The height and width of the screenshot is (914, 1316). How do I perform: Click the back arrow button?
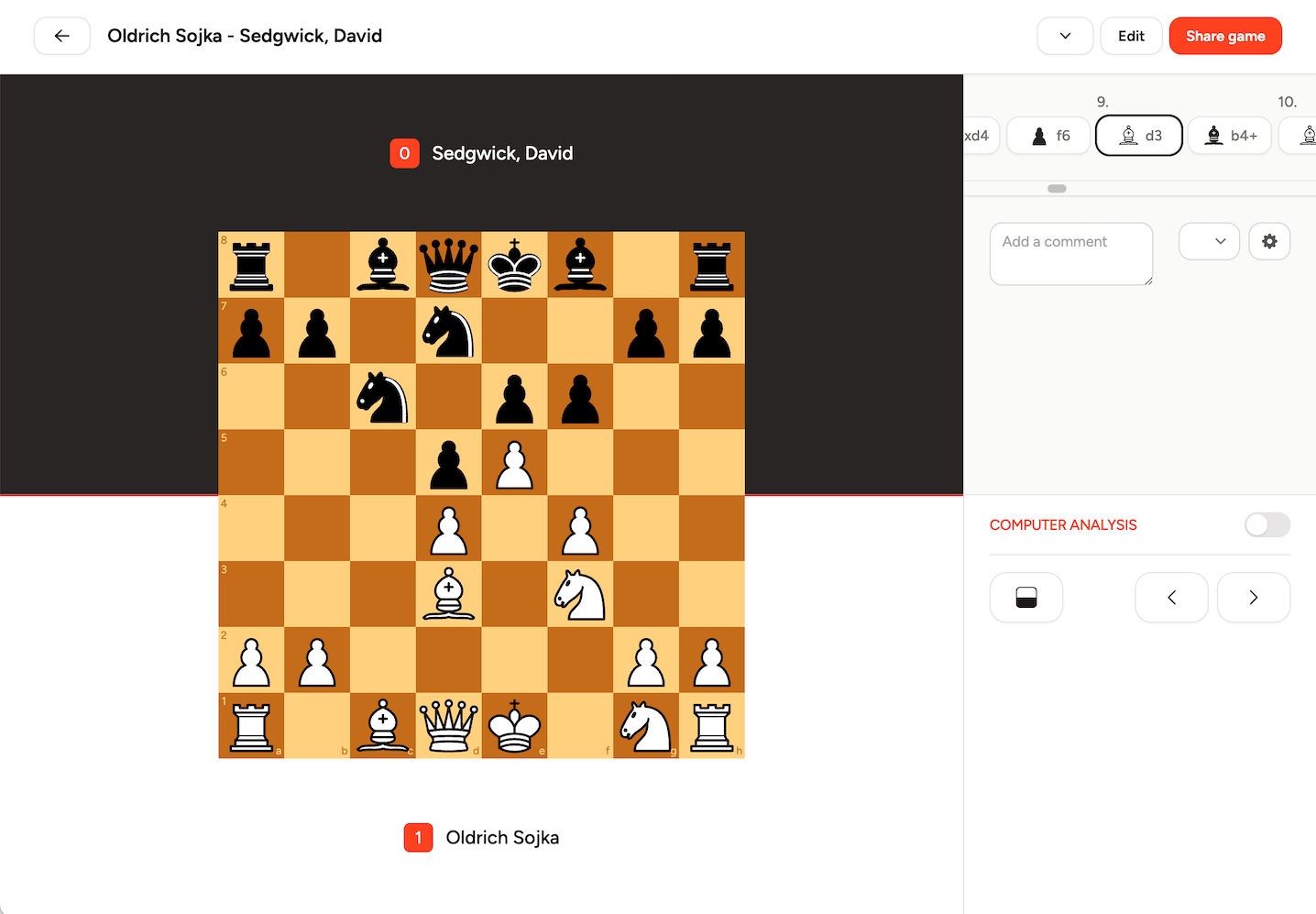[x=62, y=36]
